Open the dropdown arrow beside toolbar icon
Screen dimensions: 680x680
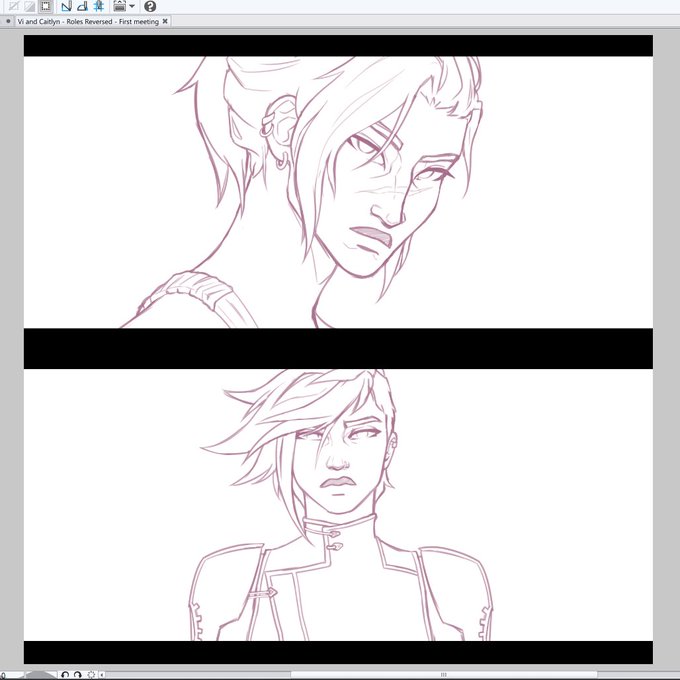[x=132, y=6]
